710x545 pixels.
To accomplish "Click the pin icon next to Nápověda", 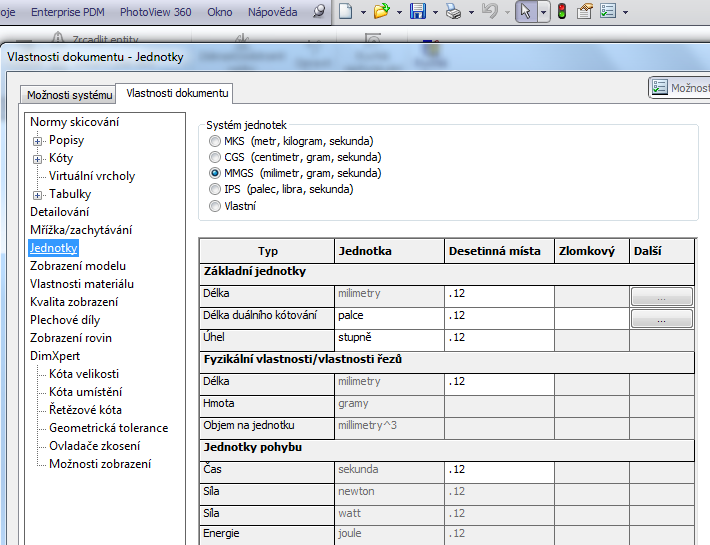I will [x=319, y=11].
